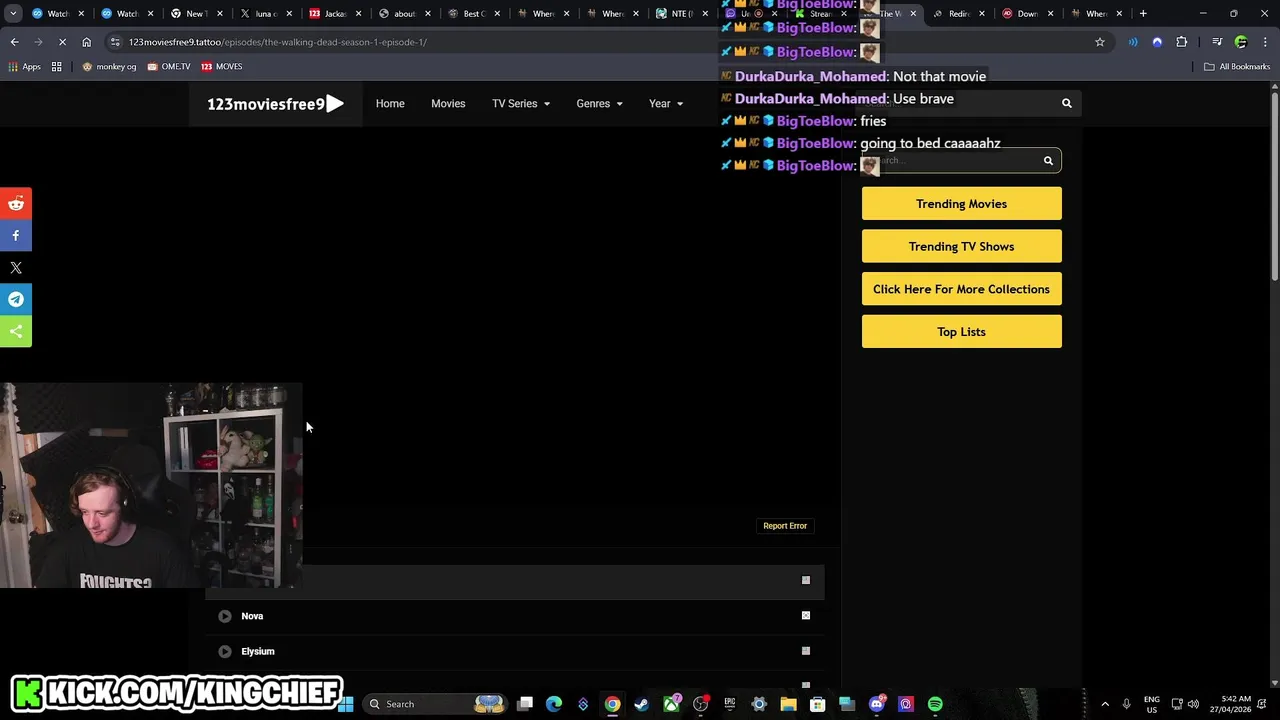Viewport: 1280px width, 720px height.
Task: Open the MOVES bookmark
Action: tap(222, 67)
